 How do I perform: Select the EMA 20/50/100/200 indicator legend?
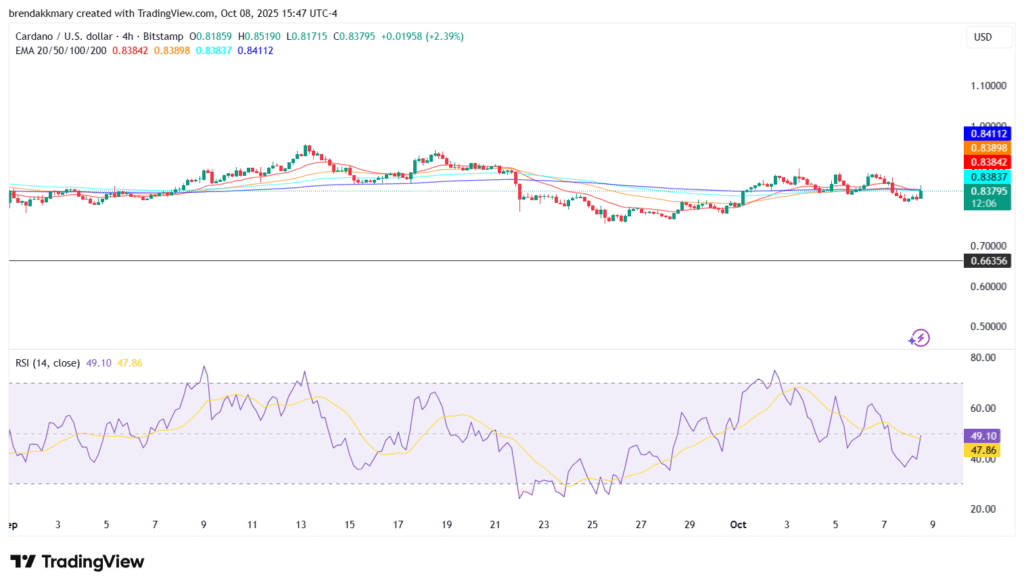pyautogui.click(x=61, y=50)
